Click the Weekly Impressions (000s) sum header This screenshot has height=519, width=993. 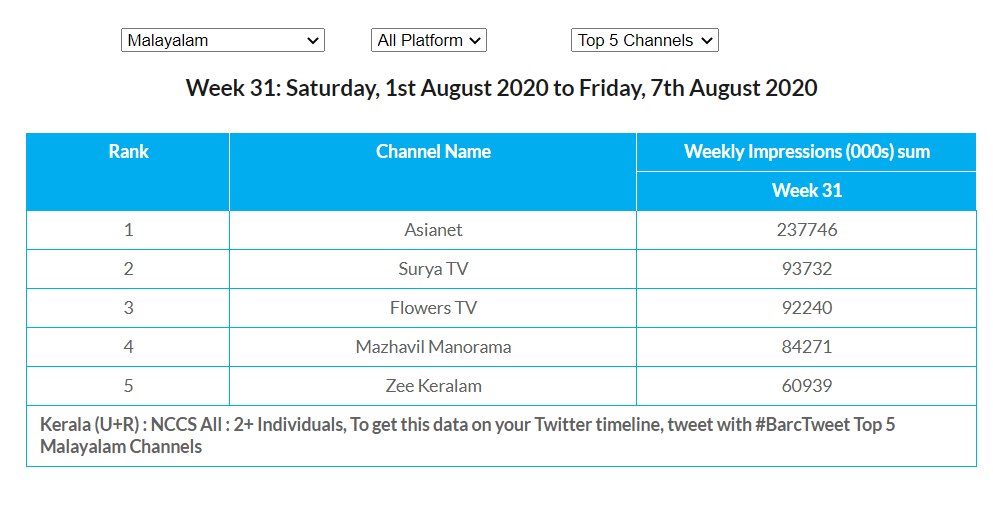click(806, 152)
